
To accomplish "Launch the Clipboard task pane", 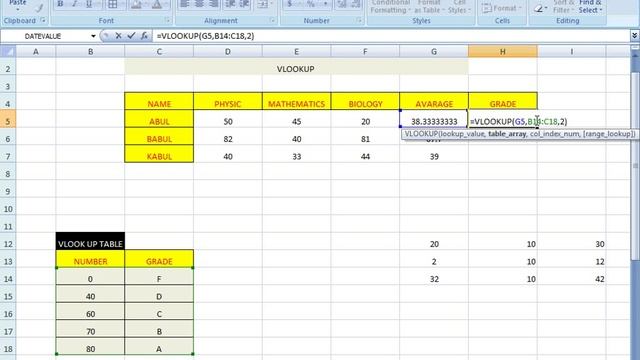I will (43, 20).
